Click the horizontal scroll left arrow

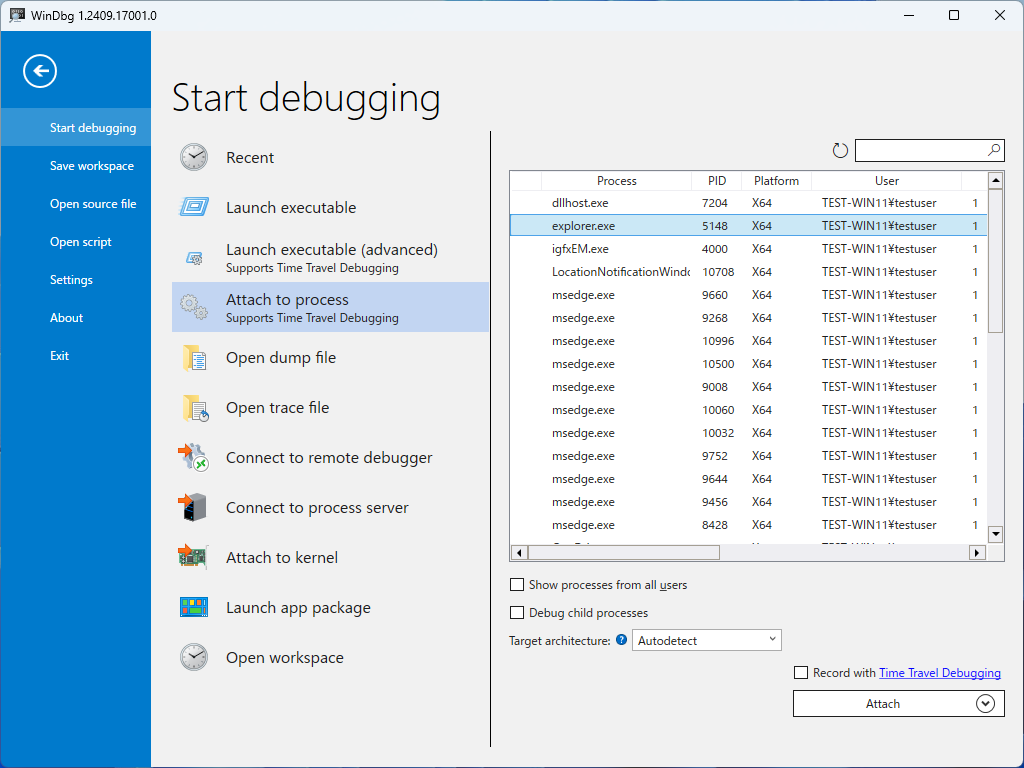pyautogui.click(x=519, y=552)
